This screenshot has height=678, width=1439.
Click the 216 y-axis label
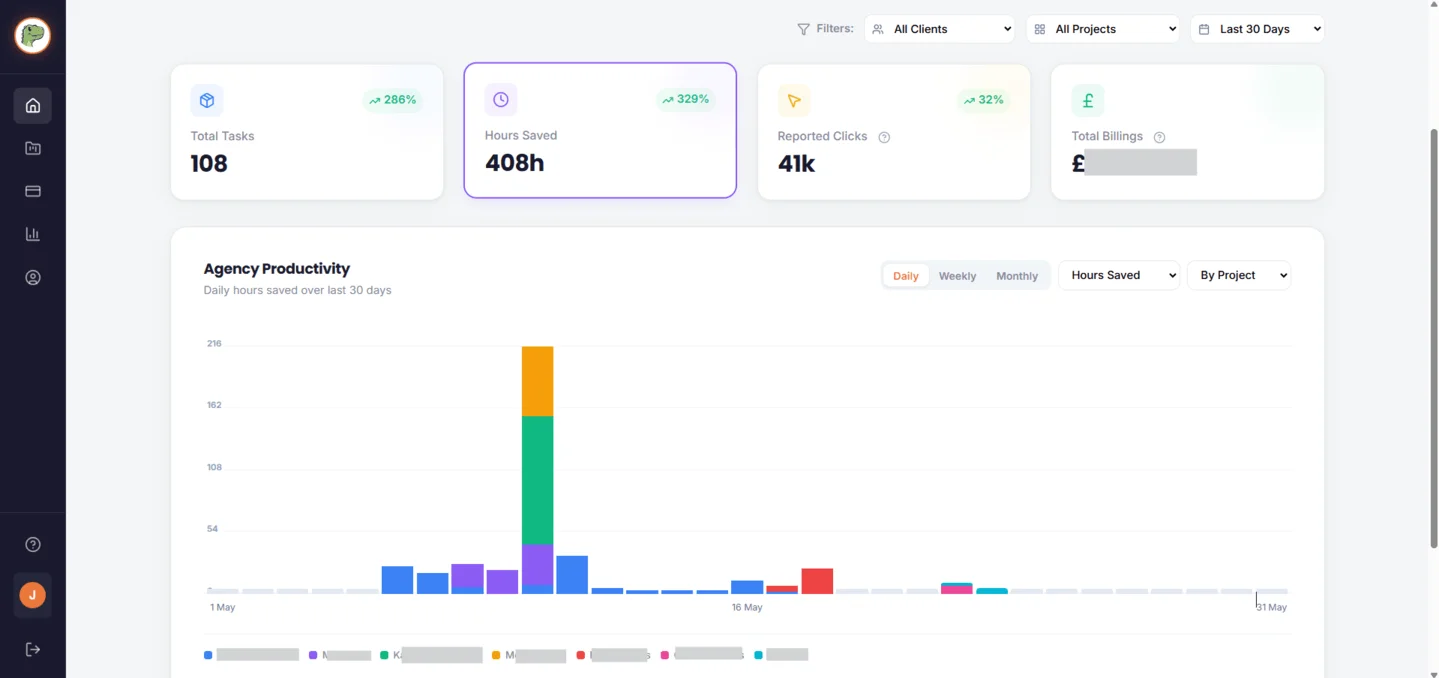[x=214, y=343]
